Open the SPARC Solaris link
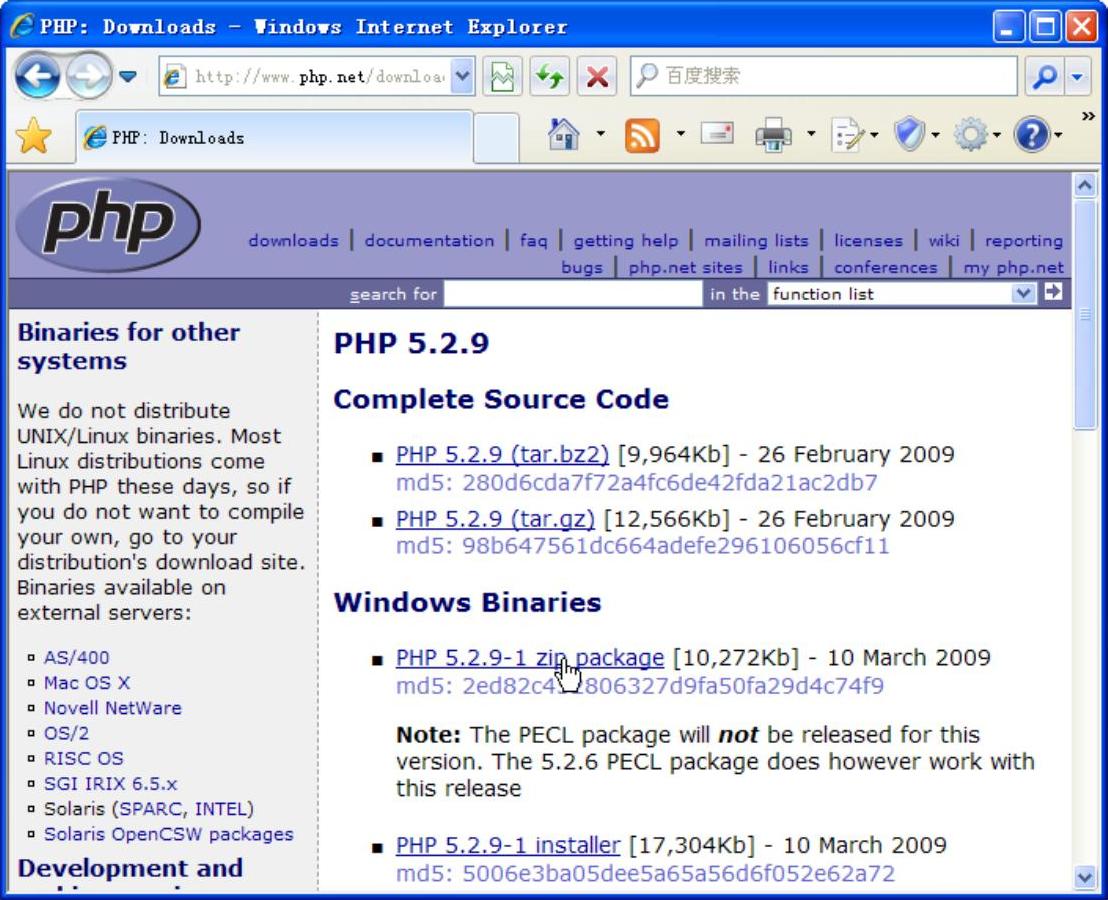This screenshot has width=1108, height=900. (x=151, y=809)
